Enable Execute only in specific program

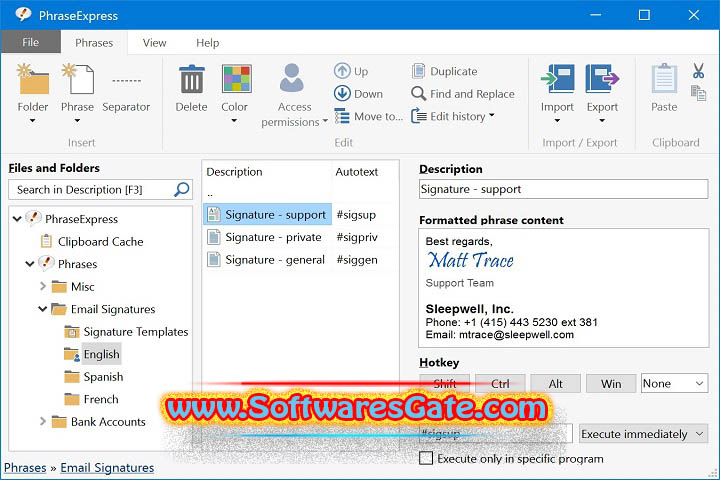click(x=426, y=458)
